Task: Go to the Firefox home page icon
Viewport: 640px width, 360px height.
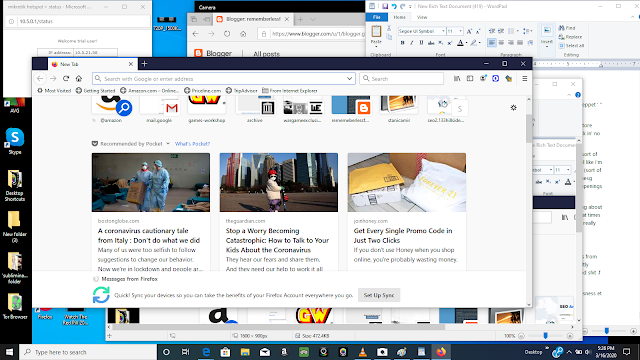Action: 79,78
